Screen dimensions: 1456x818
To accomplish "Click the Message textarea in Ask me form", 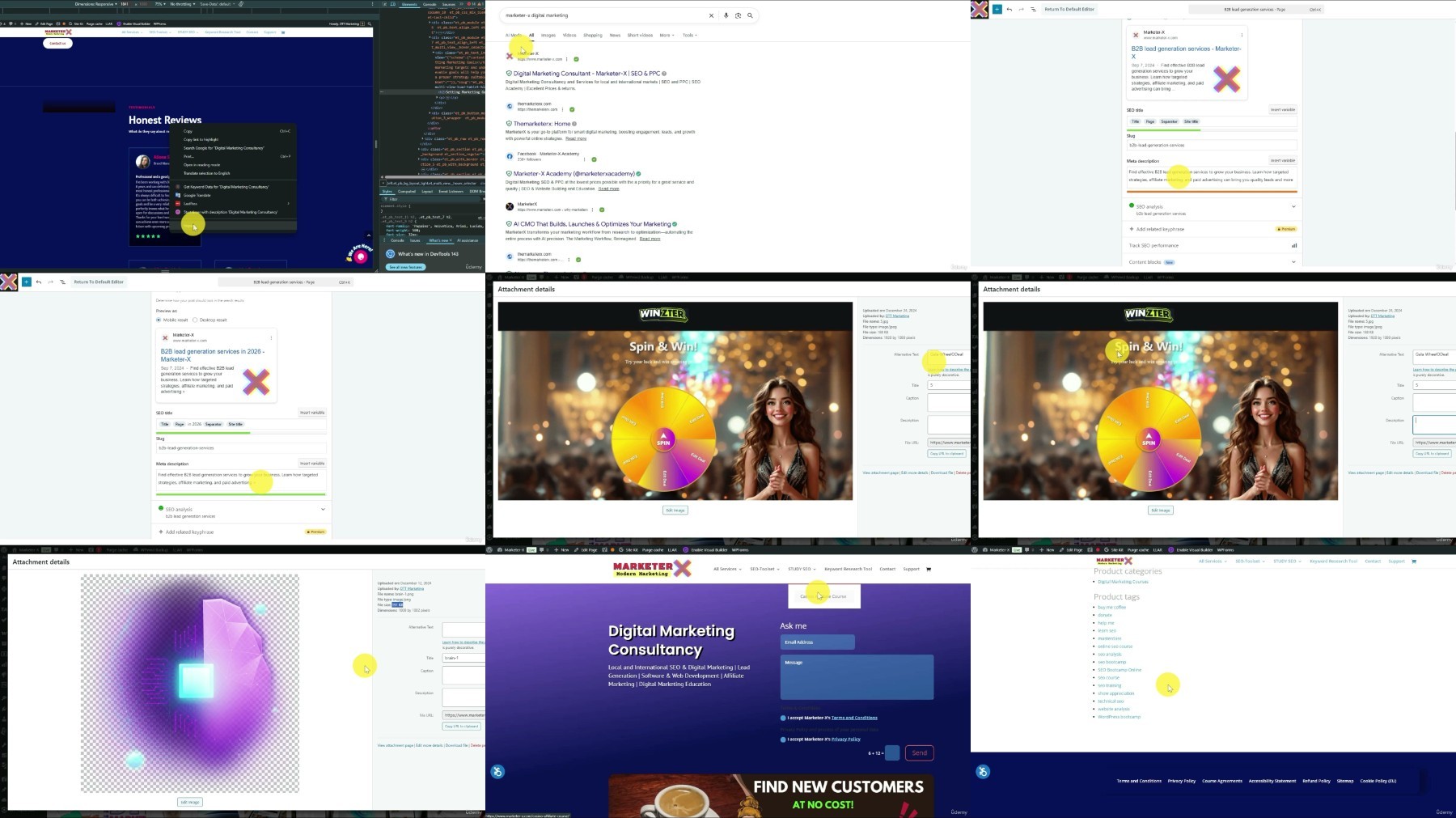I will point(857,676).
